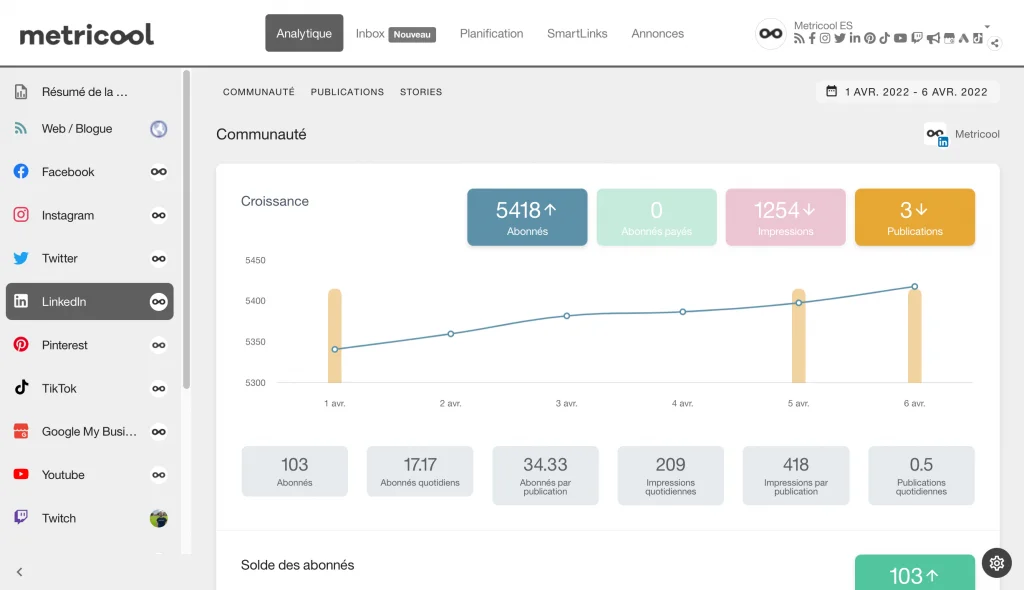Viewport: 1024px width, 590px height.
Task: Click the Pinterest connection infinity badge
Action: click(x=159, y=345)
